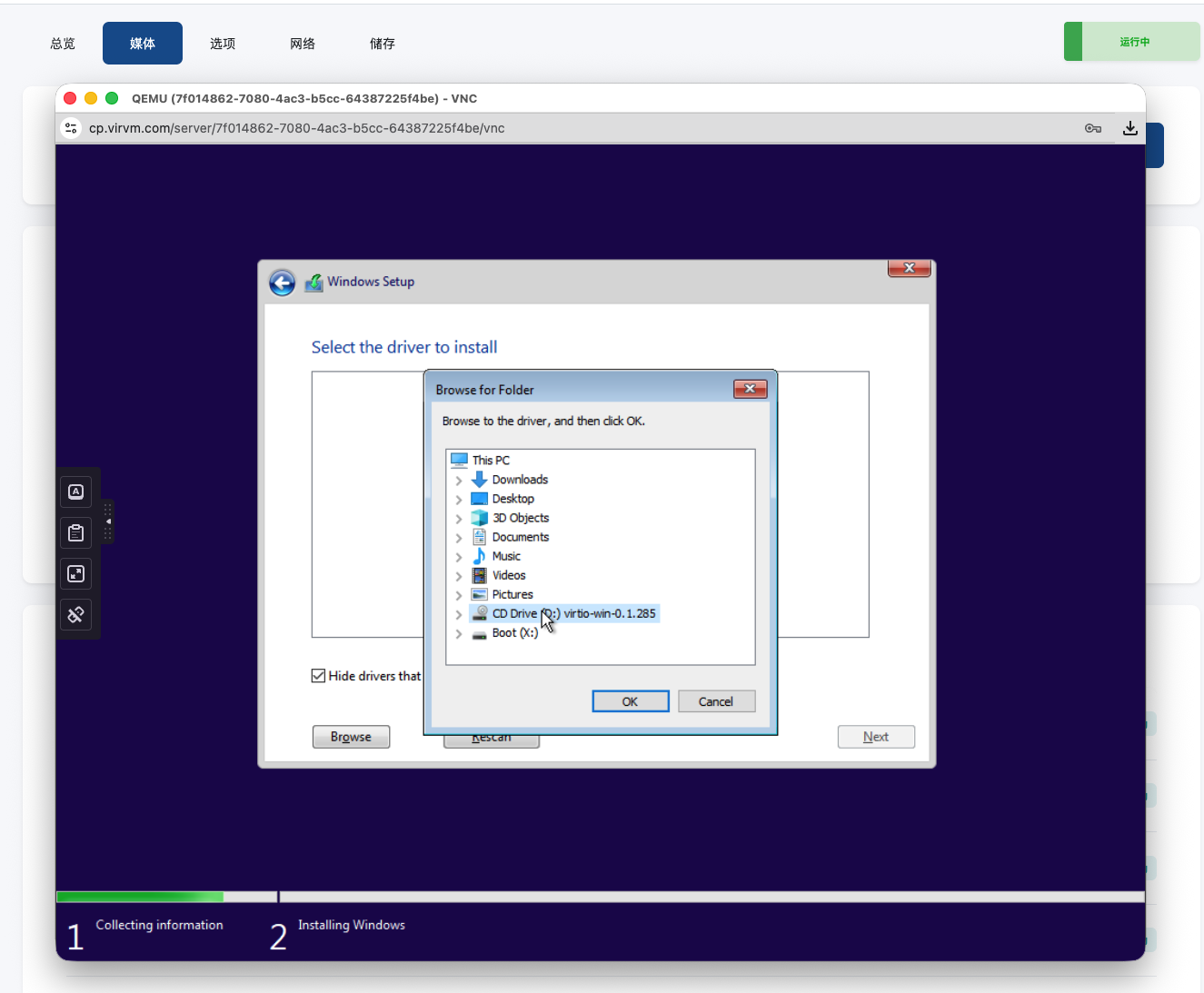Click the "Select the driver to install" heading
This screenshot has width=1204, height=993.
(x=404, y=347)
